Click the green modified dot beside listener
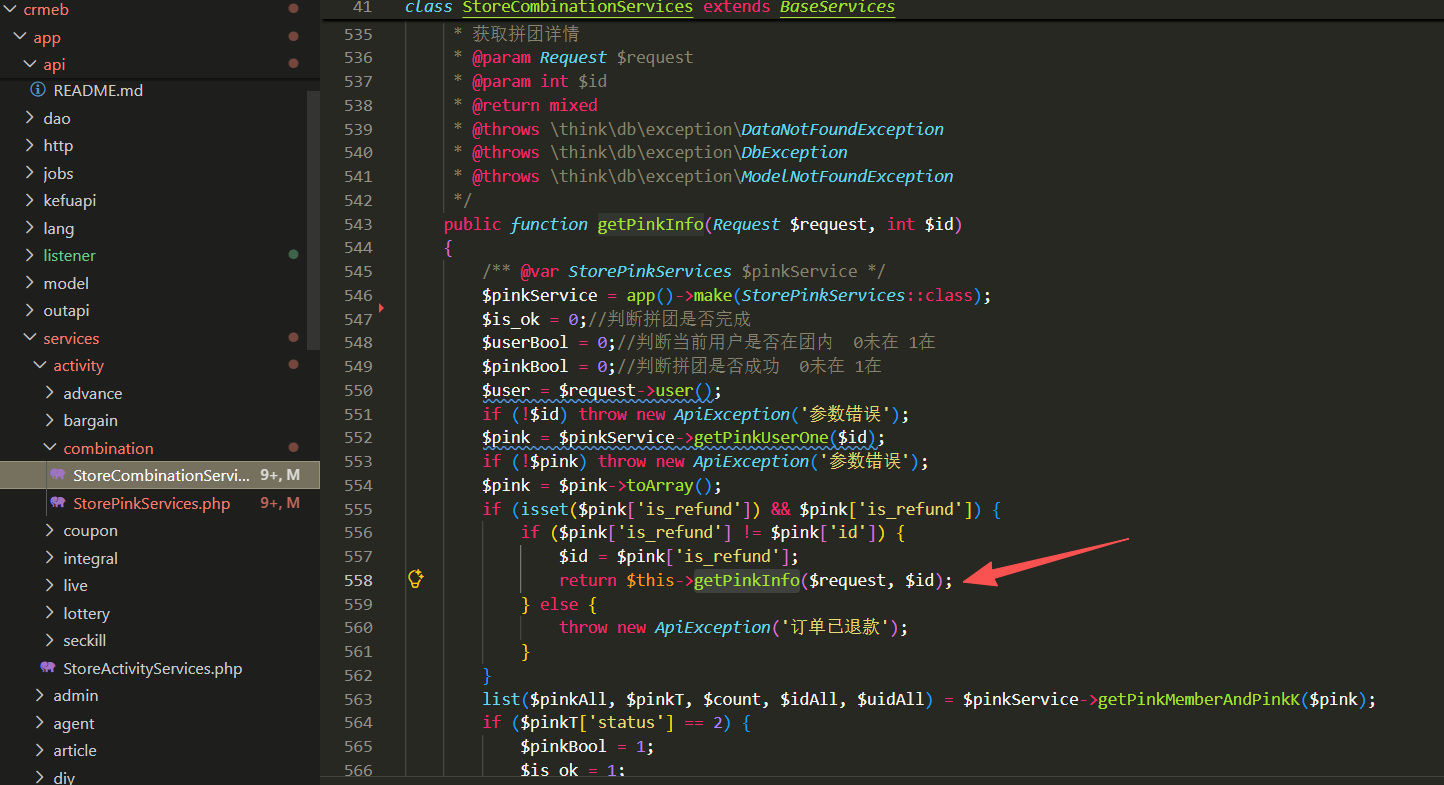This screenshot has width=1444, height=785. pos(293,255)
